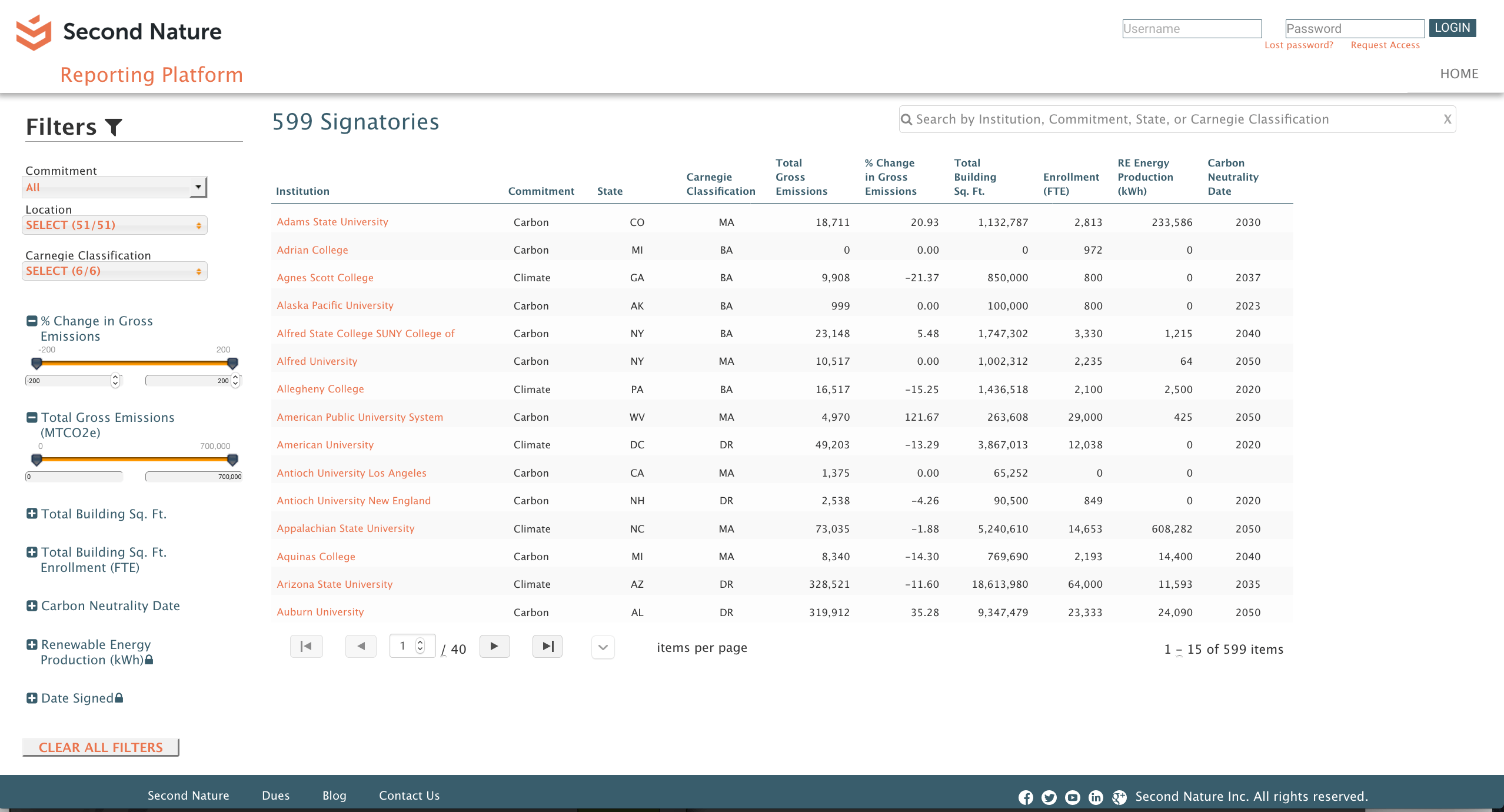1504x812 pixels.
Task: Collapse % Change in Gross Emissions filter
Action: (32, 321)
